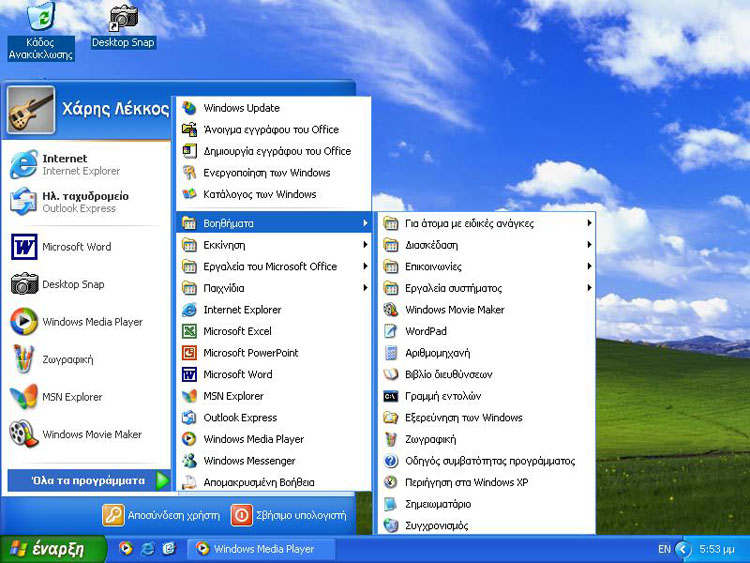Open Οδηγός συμβατότητας προγράμματος
The height and width of the screenshot is (563, 750).
point(487,461)
